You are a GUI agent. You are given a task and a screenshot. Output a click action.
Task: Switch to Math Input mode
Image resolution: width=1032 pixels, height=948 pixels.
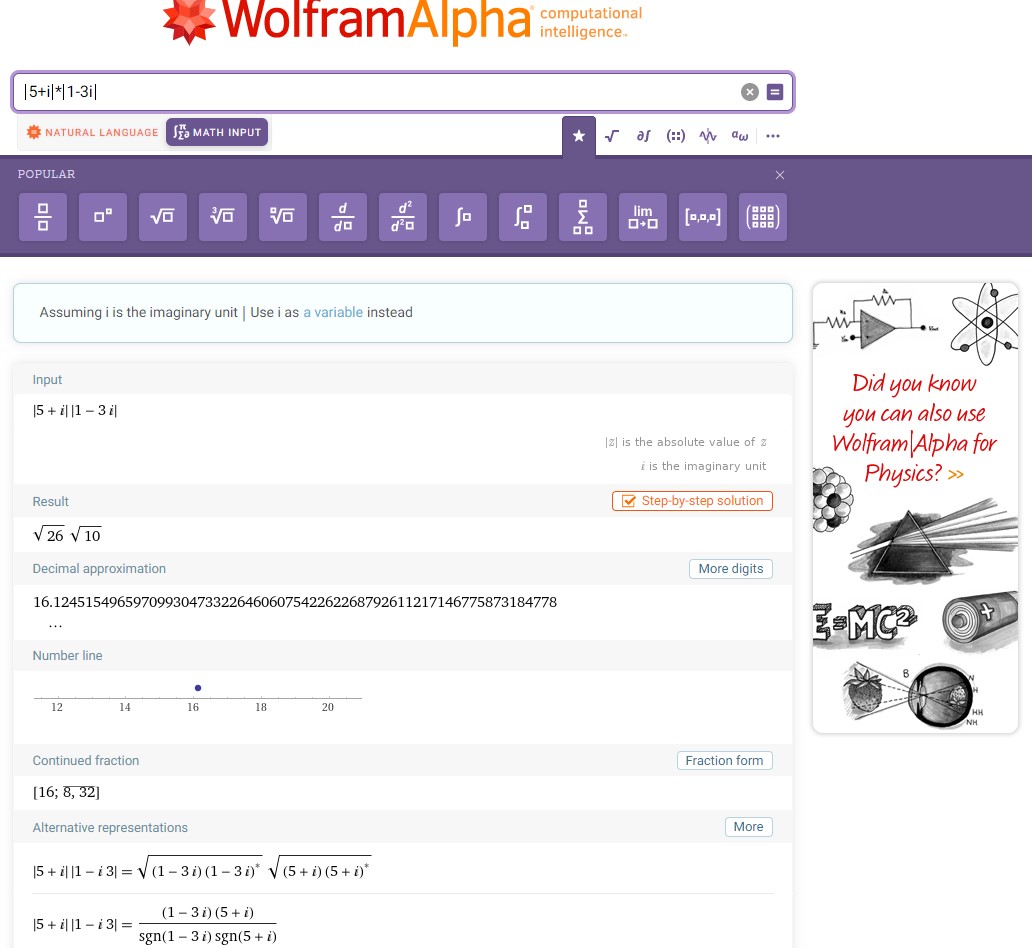click(x=217, y=132)
